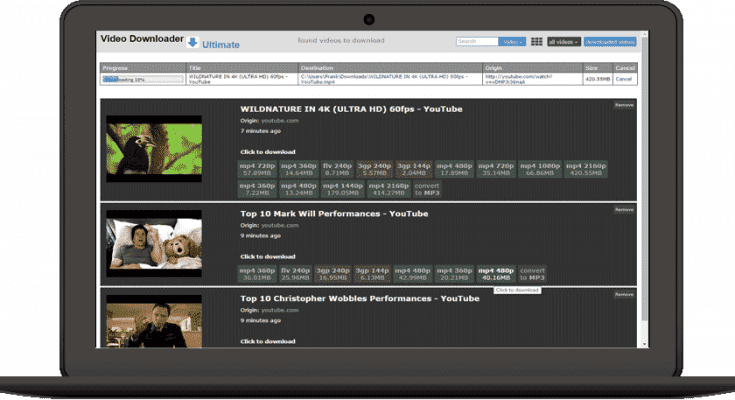Remove the Top 10 Mark Will entry

click(624, 210)
